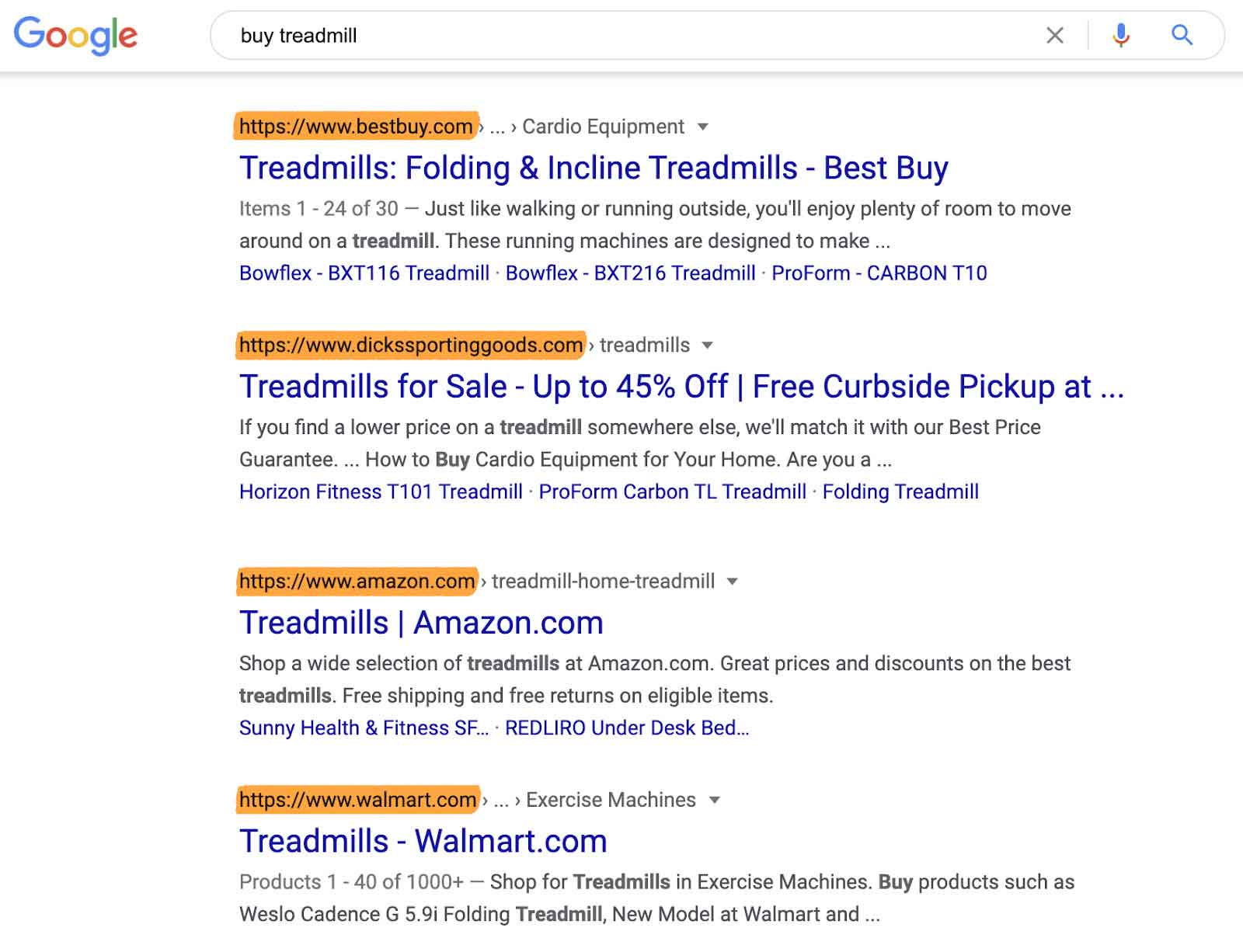The image size is (1243, 952).
Task: Open Treadmills: Folding & Incline Treadmills result
Action: pyautogui.click(x=594, y=168)
